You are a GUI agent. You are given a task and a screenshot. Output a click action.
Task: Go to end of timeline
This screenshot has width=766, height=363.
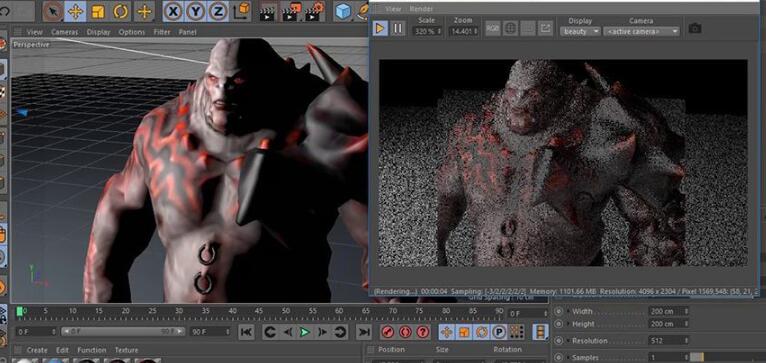pos(364,333)
